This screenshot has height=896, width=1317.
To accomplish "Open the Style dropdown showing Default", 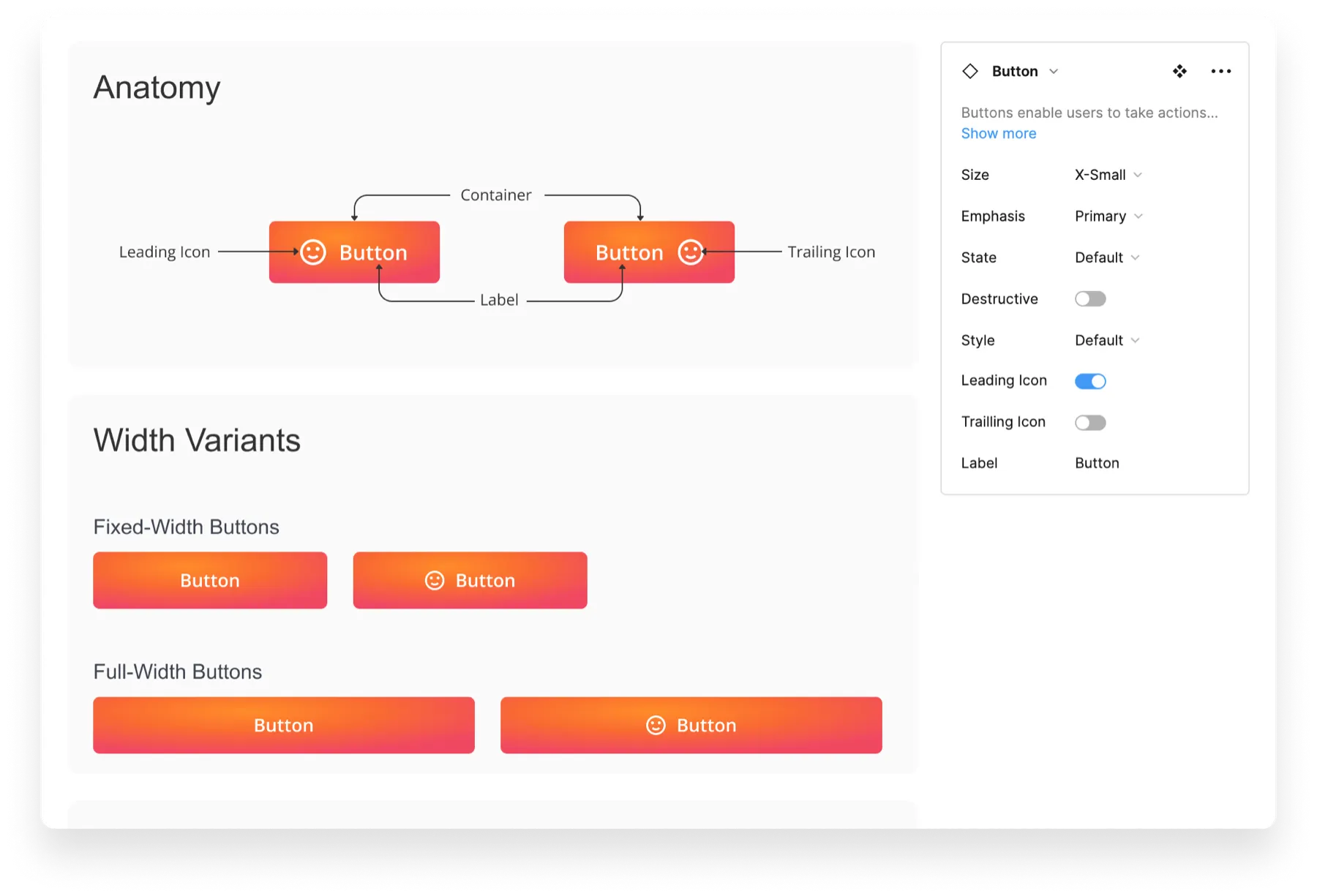I will [1107, 340].
